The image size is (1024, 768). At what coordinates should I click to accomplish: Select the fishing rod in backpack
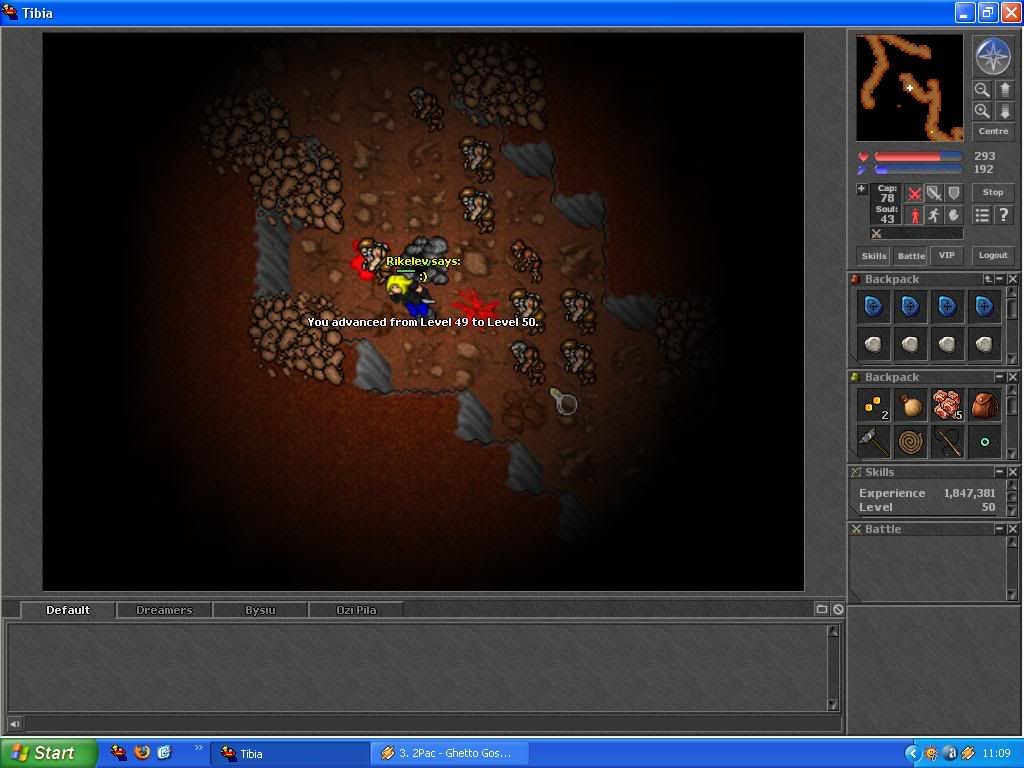click(x=948, y=442)
